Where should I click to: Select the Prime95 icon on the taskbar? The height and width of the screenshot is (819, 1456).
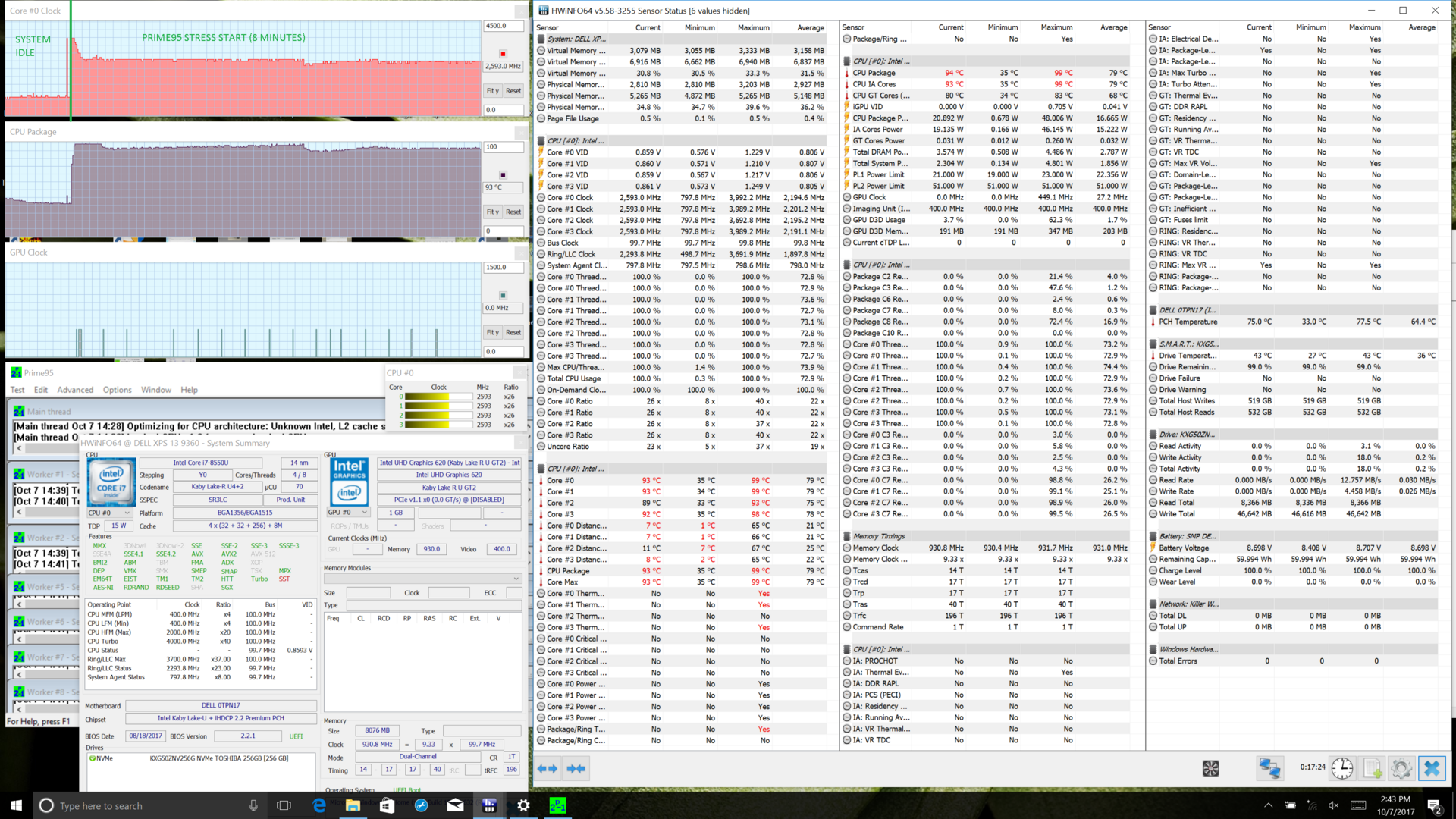[x=559, y=805]
